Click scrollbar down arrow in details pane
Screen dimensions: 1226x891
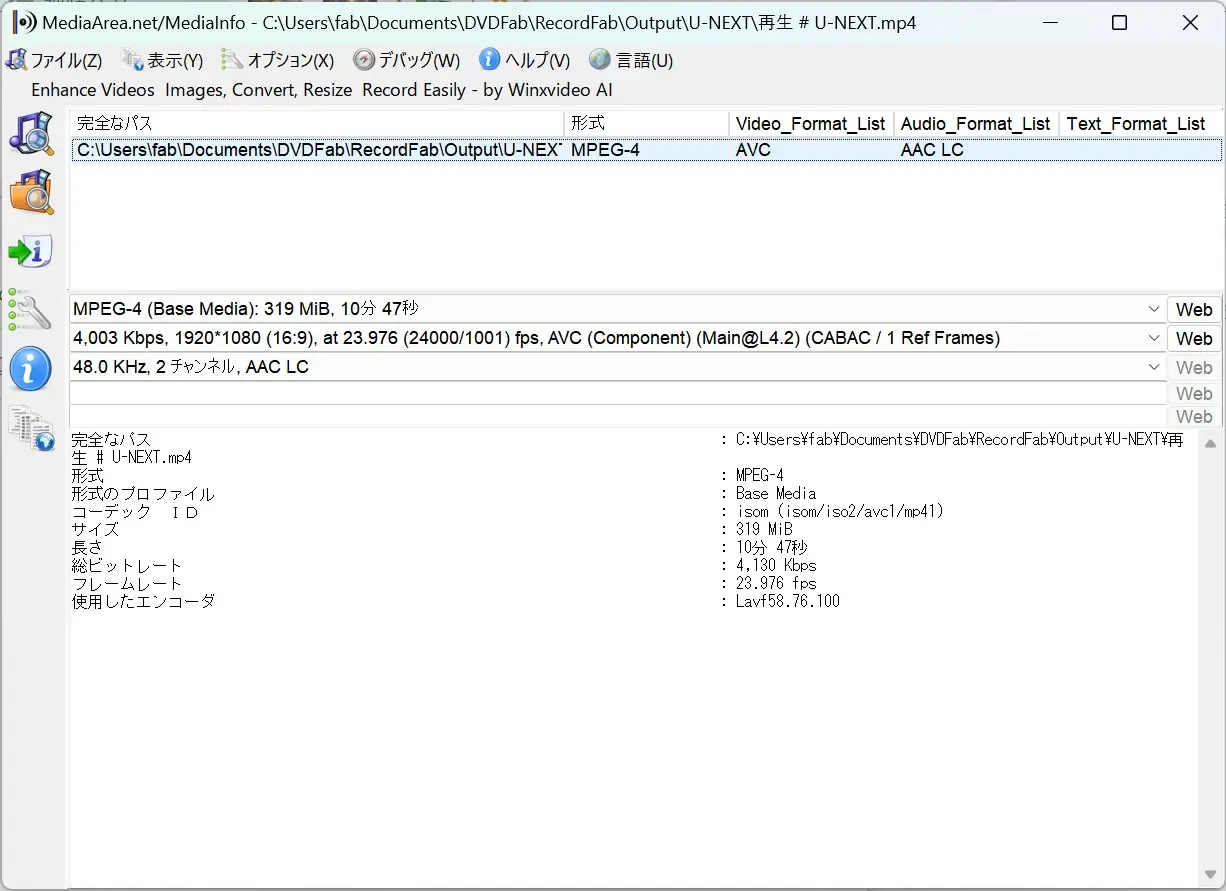coord(1210,874)
